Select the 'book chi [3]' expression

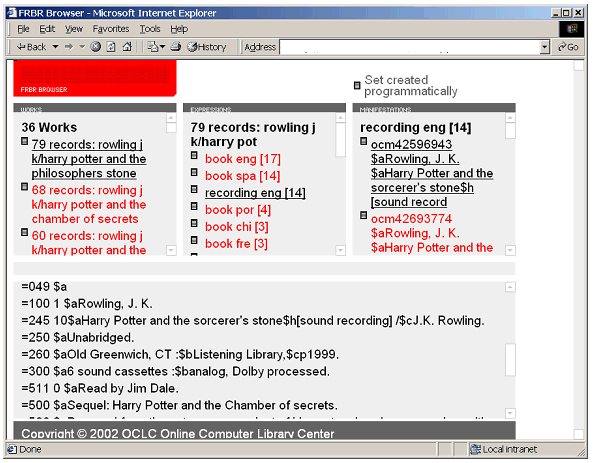237,227
